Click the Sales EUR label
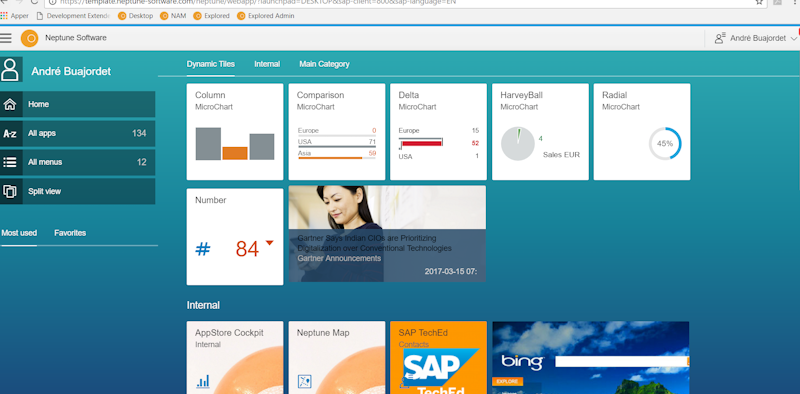 561,155
